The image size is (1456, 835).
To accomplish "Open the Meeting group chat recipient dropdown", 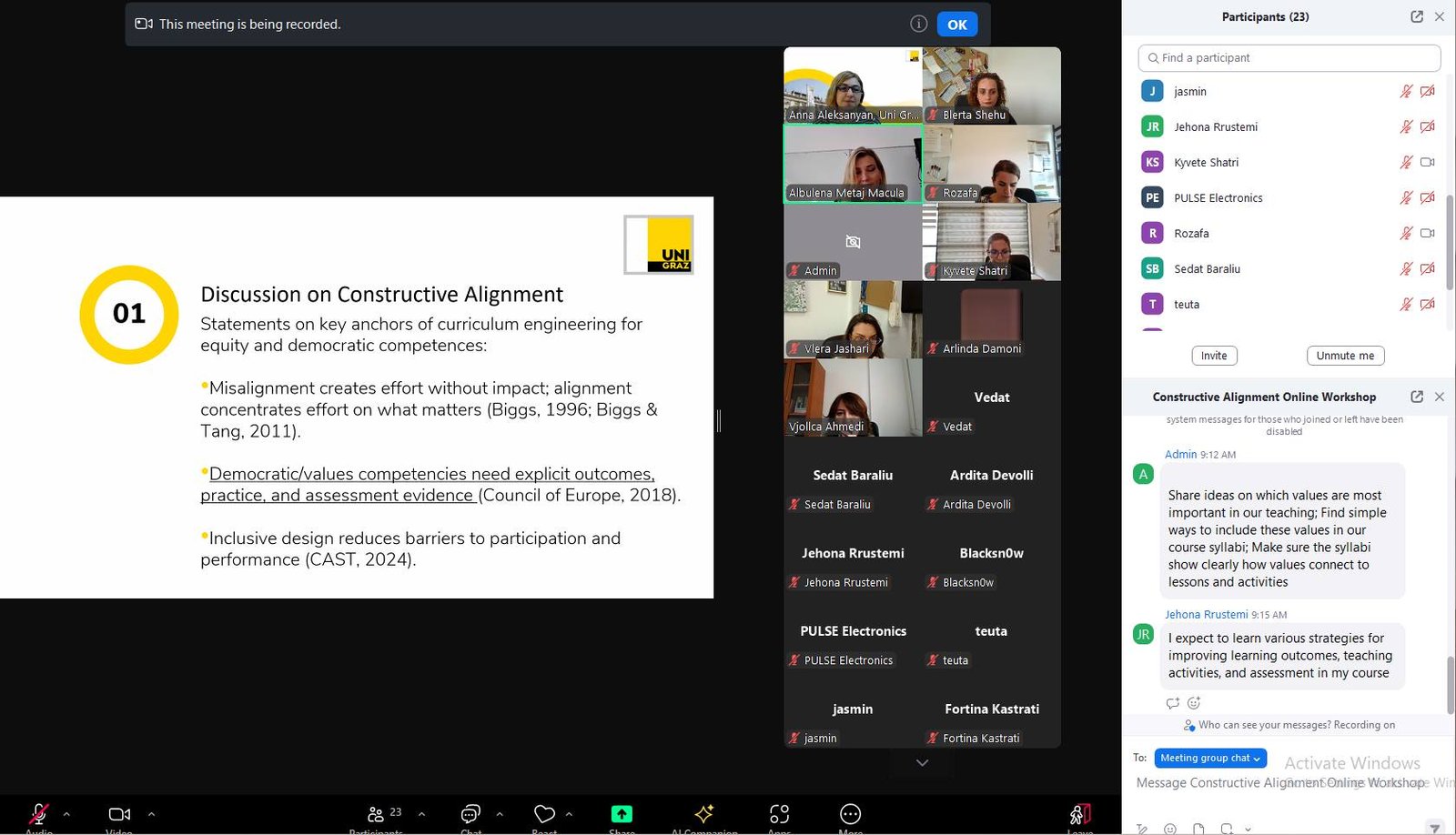I will tap(1210, 758).
